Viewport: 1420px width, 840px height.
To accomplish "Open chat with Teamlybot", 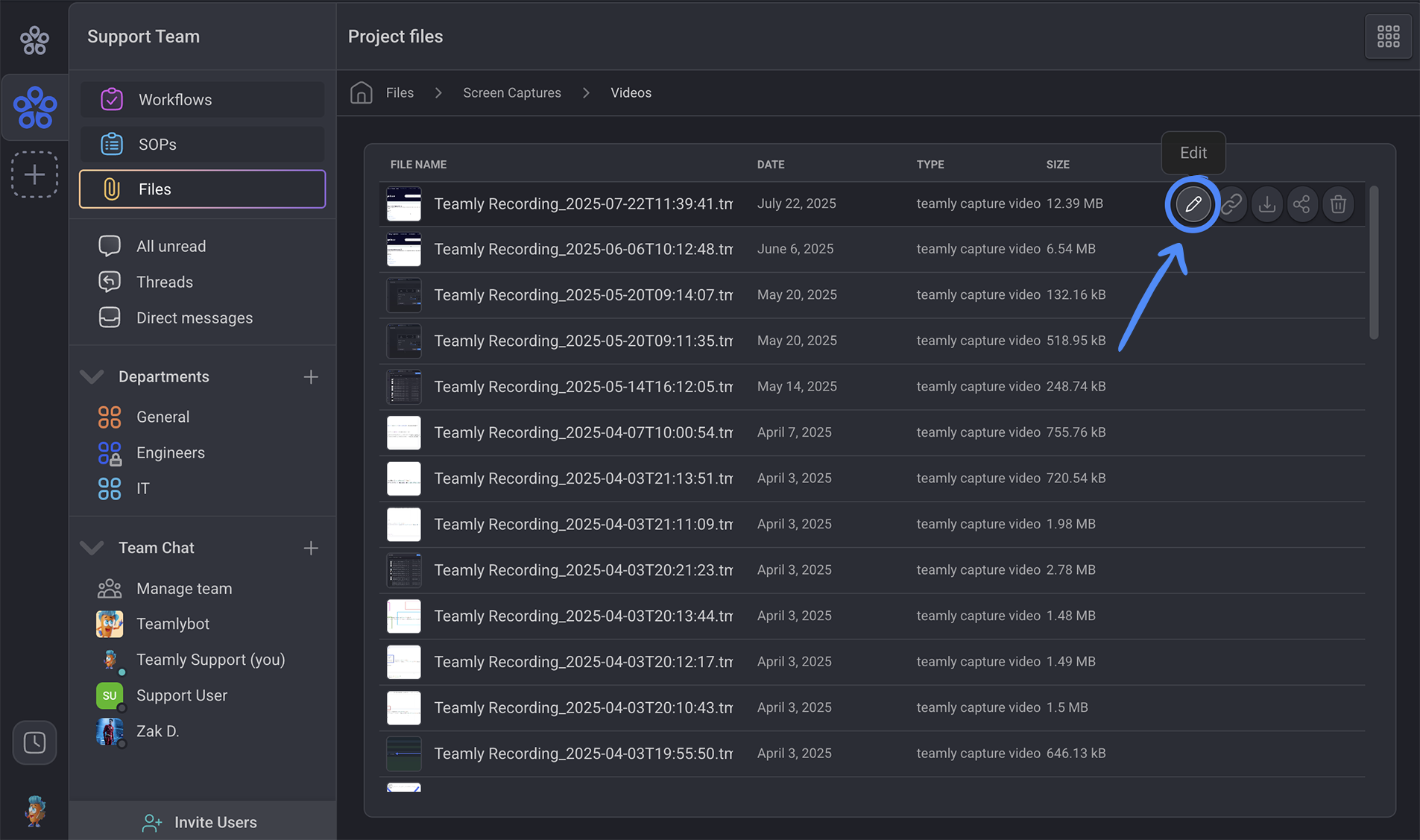I will coord(172,624).
